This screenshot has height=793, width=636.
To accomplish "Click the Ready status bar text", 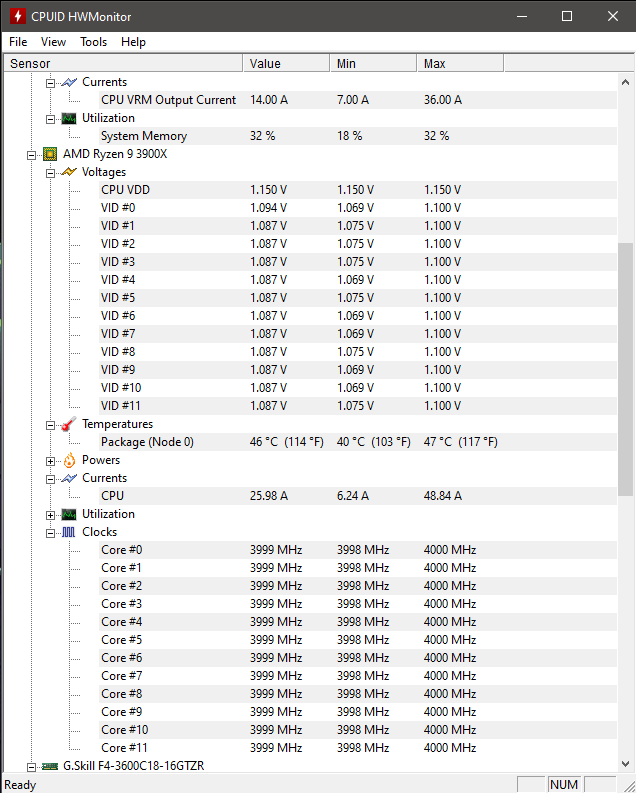I will [20, 785].
